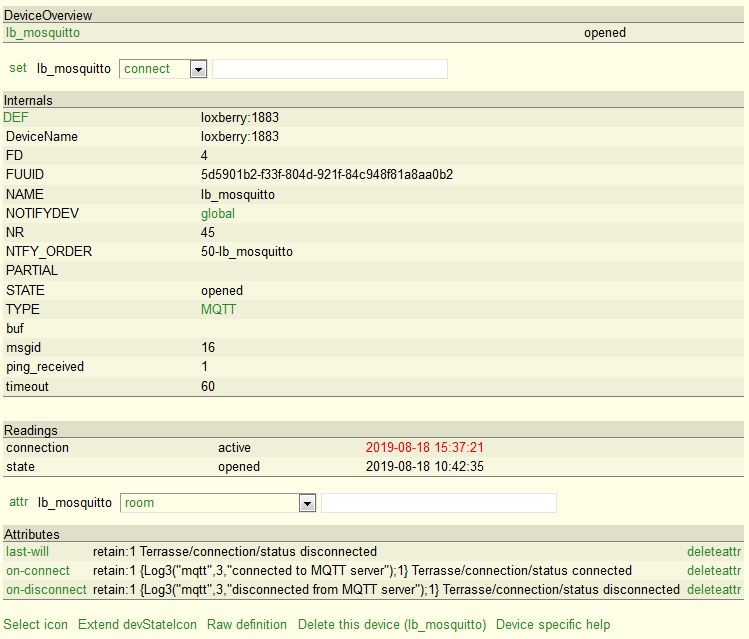Delete the on-connect attribute via deleteattr
Screen dimensions: 749x639
(x=713, y=570)
